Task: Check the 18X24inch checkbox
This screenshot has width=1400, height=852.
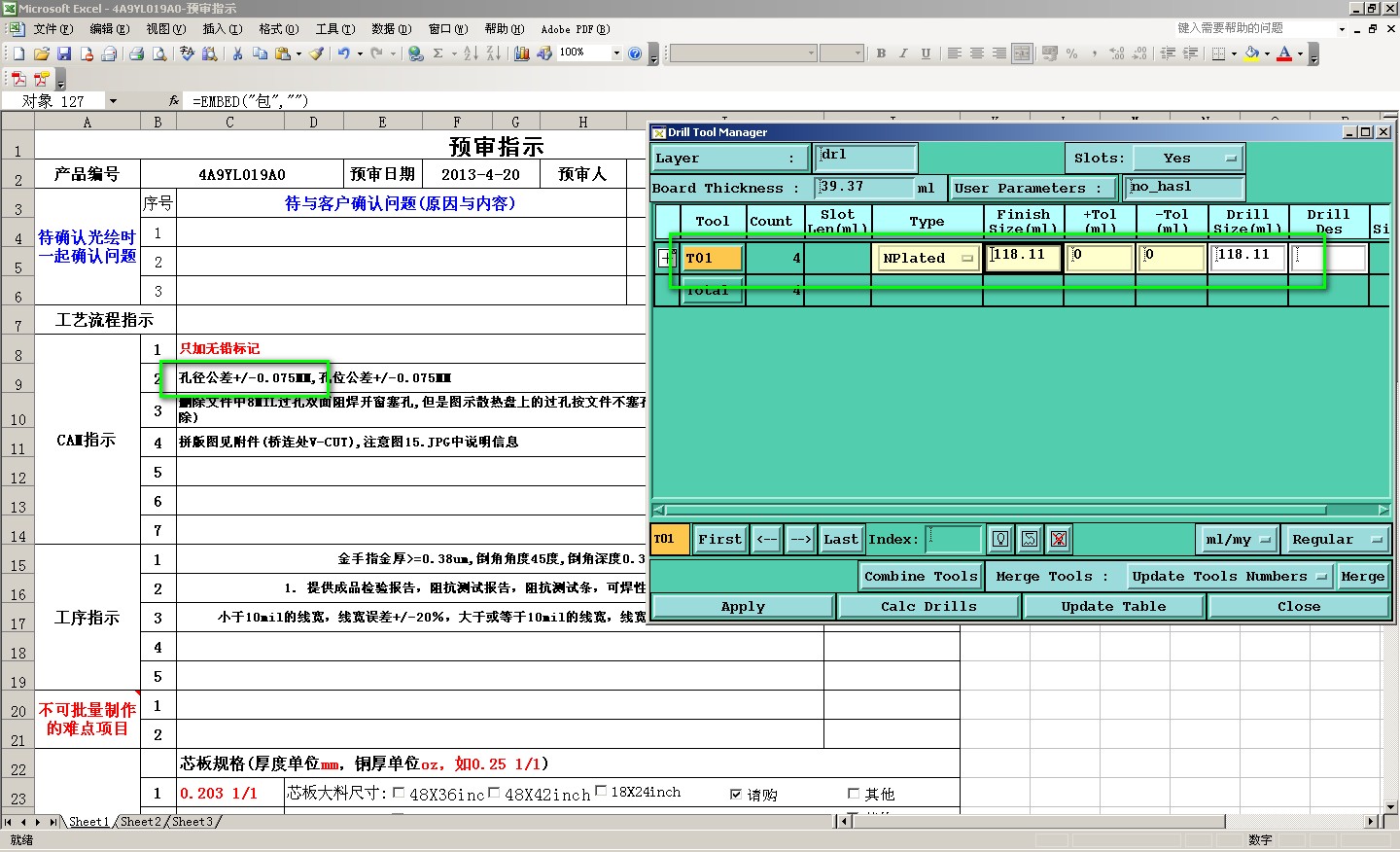Action: click(x=601, y=791)
